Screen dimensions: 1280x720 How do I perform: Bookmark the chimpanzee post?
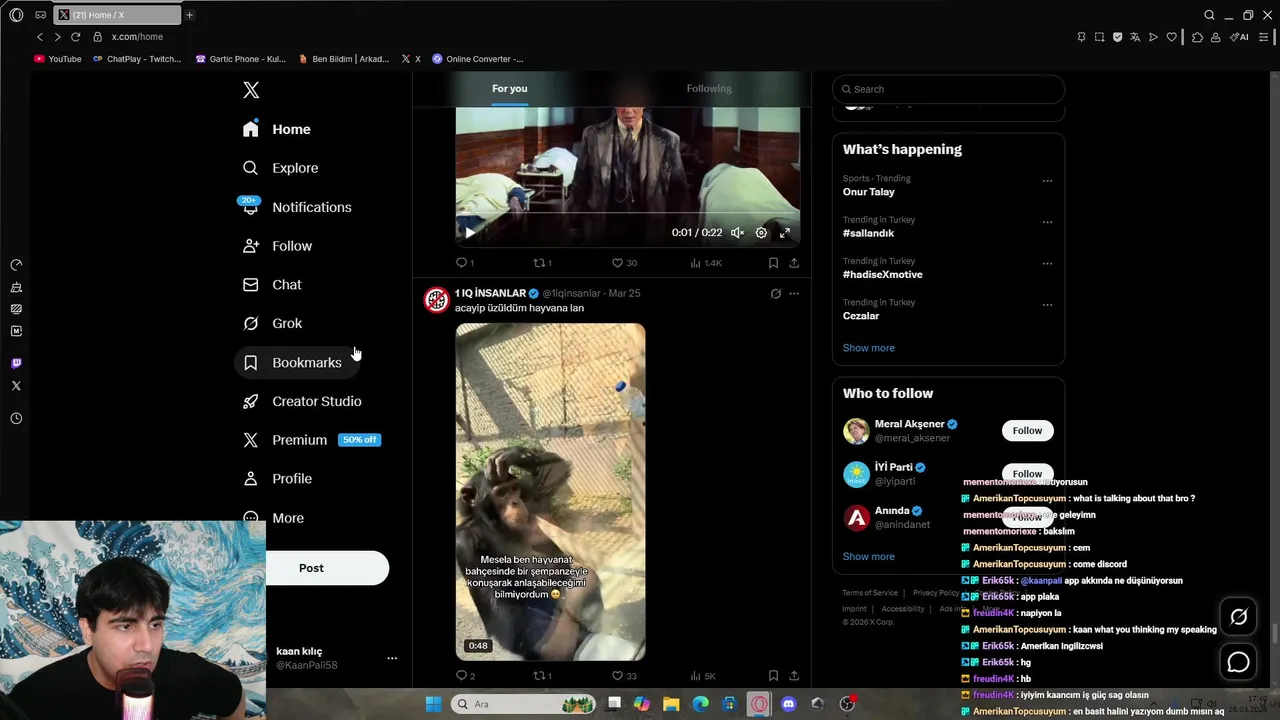click(773, 676)
